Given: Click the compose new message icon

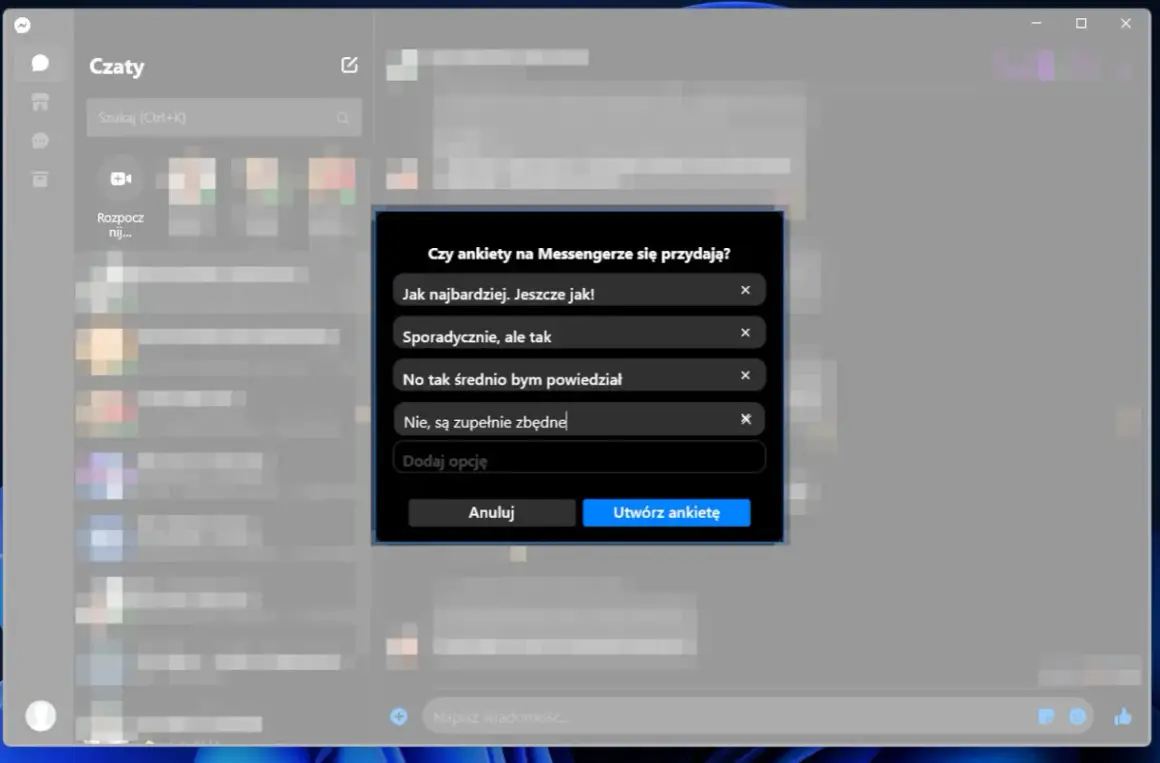Looking at the screenshot, I should pos(349,65).
